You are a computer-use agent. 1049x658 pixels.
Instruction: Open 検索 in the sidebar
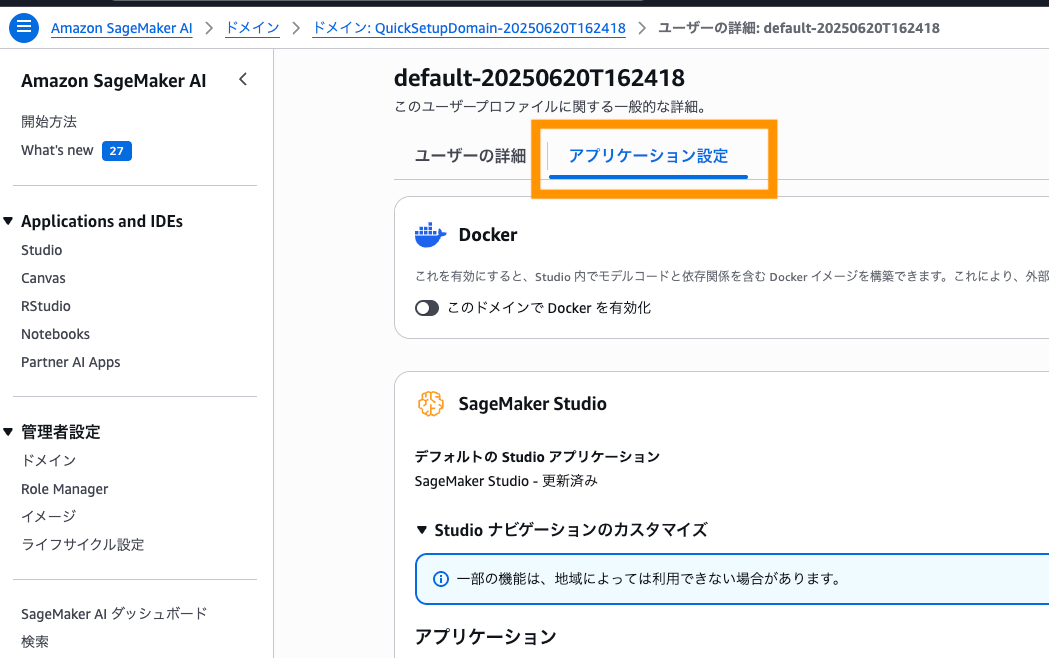pyautogui.click(x=35, y=642)
